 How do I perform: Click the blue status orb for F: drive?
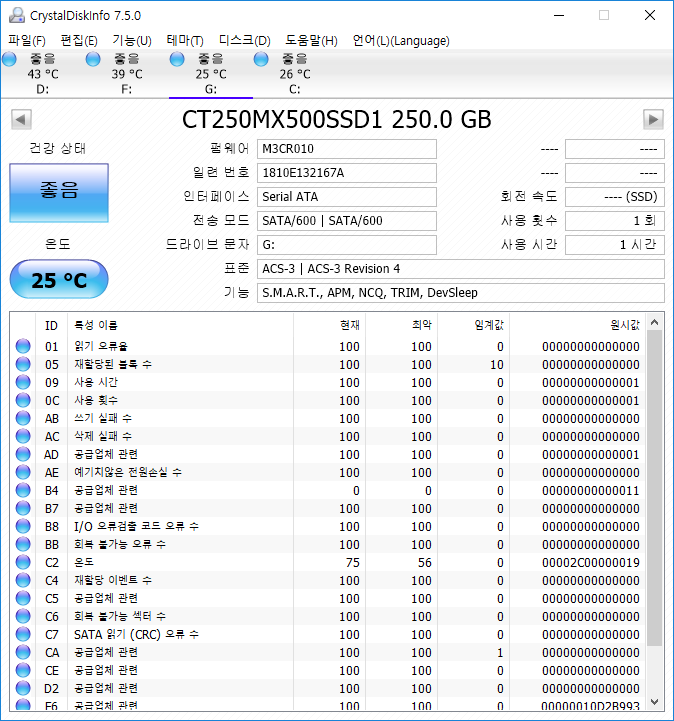coord(93,59)
